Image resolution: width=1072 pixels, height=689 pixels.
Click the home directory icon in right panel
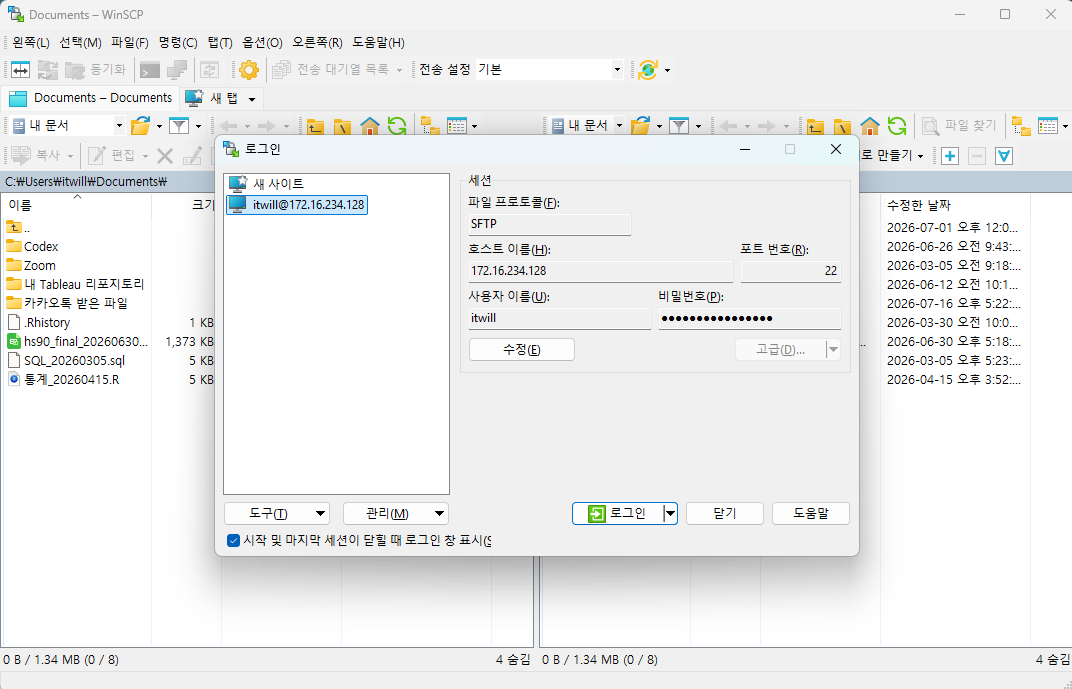pyautogui.click(x=870, y=126)
